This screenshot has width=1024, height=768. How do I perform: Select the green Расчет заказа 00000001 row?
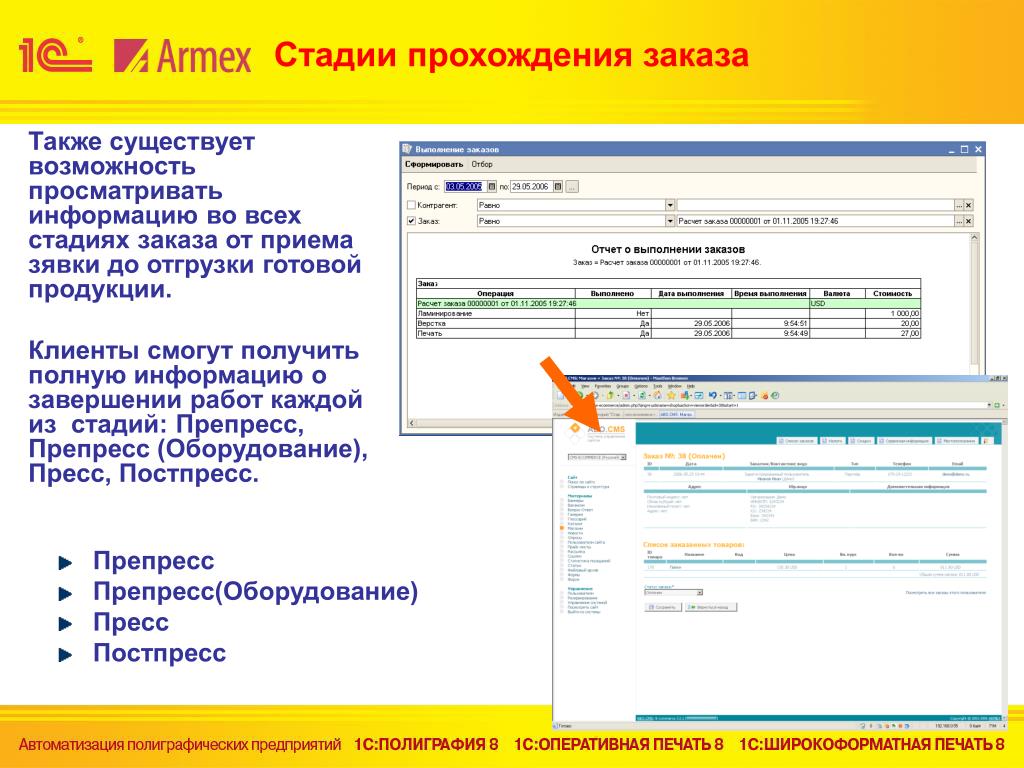(668, 304)
